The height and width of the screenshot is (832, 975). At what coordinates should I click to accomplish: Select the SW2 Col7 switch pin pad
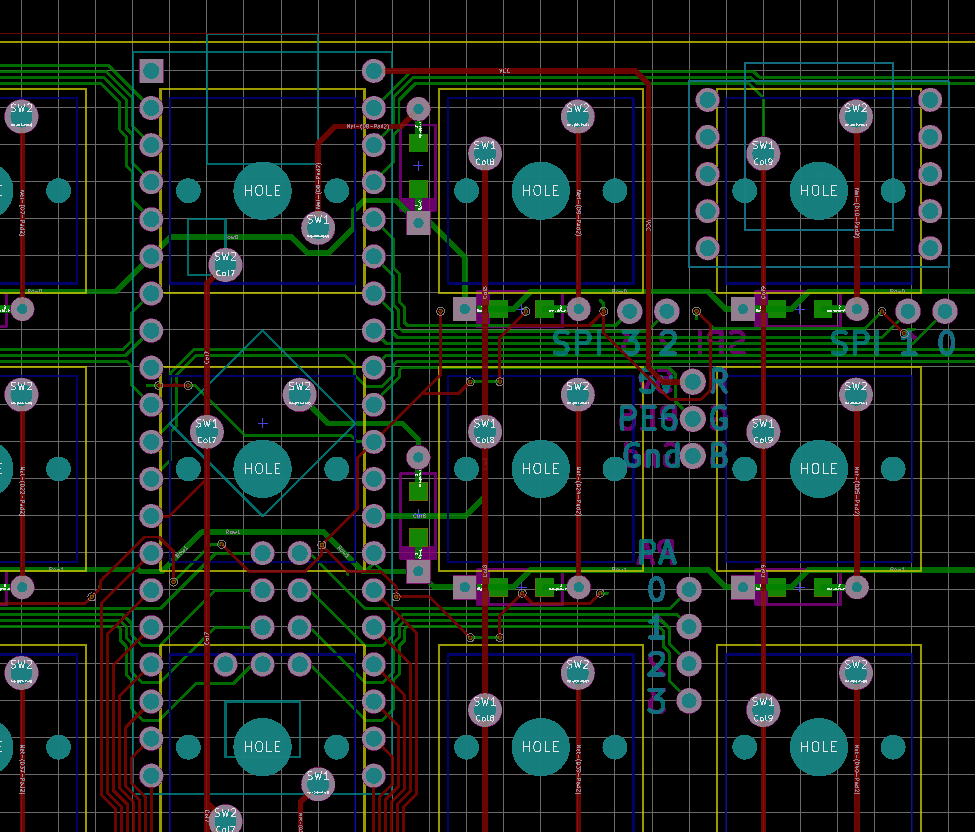(x=224, y=263)
